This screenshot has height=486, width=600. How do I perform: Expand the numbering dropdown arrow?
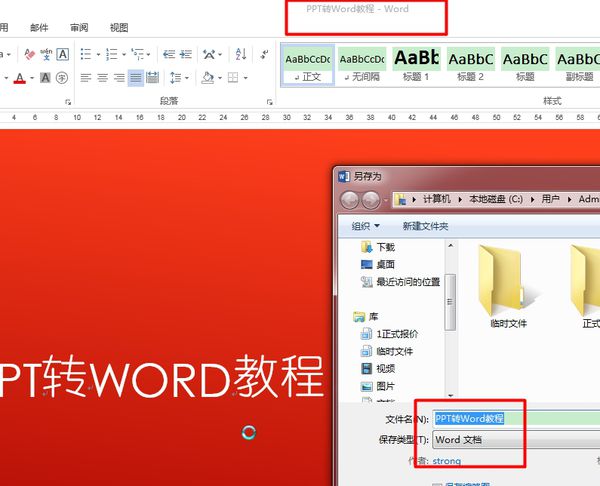pos(124,54)
